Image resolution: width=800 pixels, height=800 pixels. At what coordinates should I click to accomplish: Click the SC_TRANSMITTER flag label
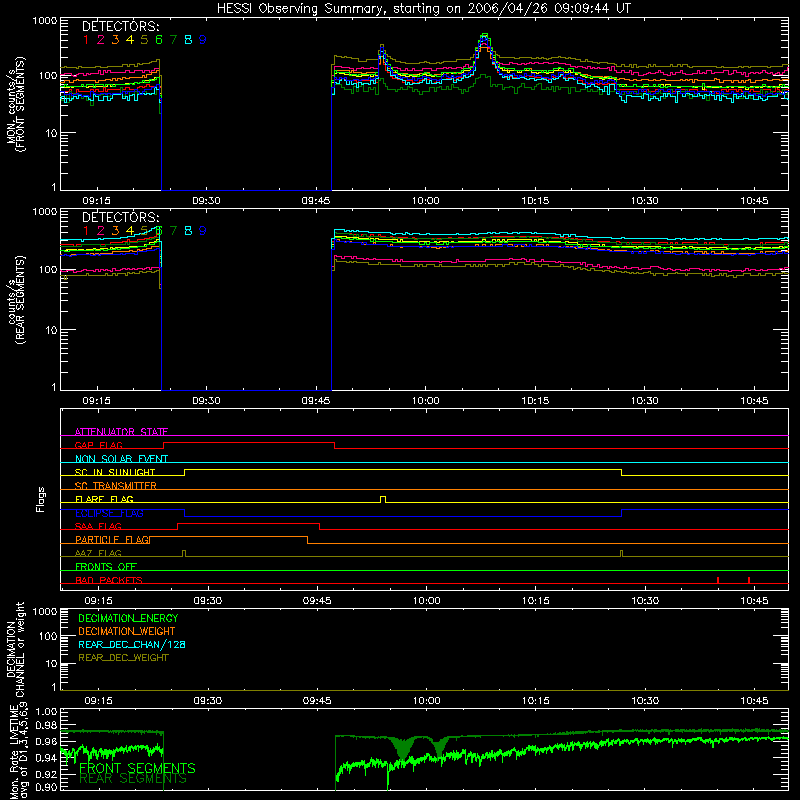click(116, 486)
